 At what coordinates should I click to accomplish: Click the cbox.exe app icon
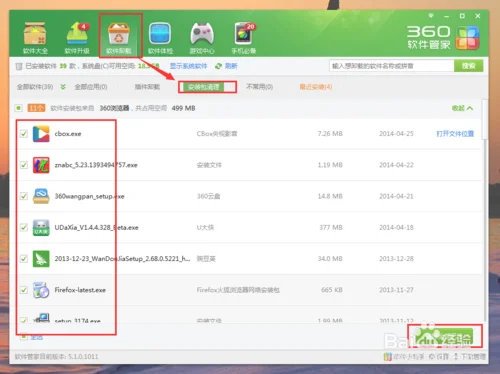pyautogui.click(x=41, y=134)
